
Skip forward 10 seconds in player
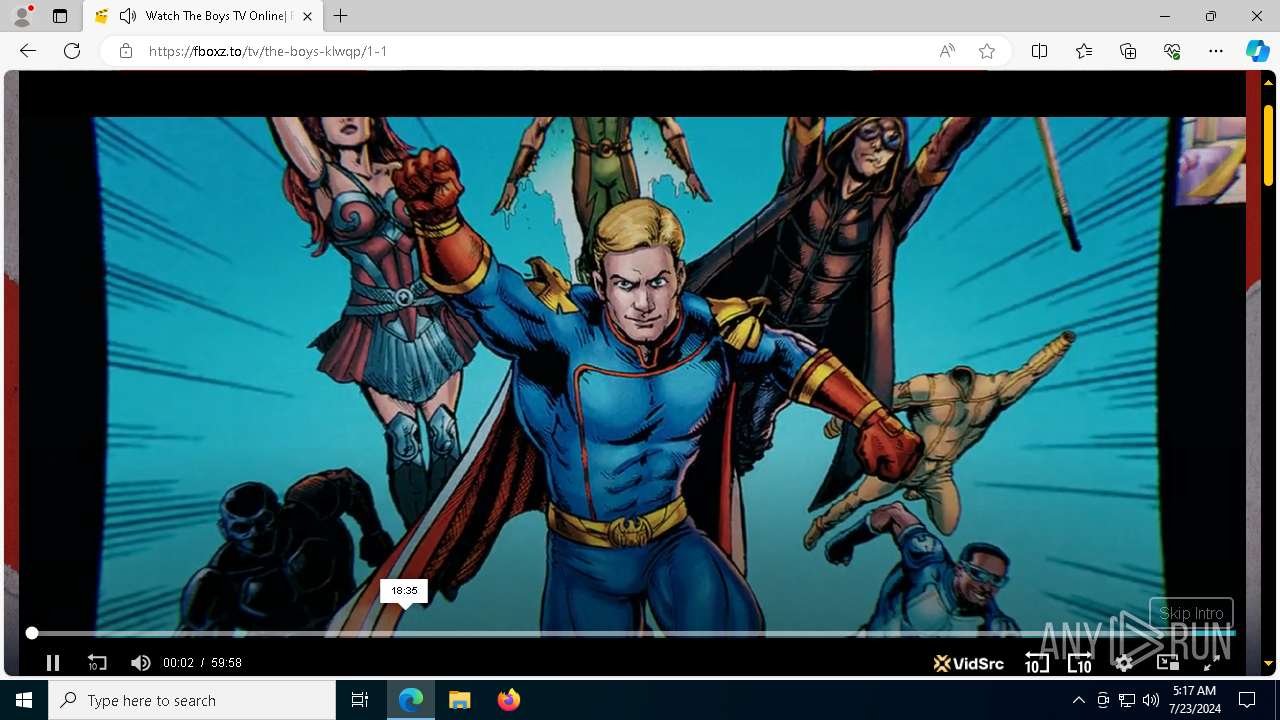click(1080, 662)
